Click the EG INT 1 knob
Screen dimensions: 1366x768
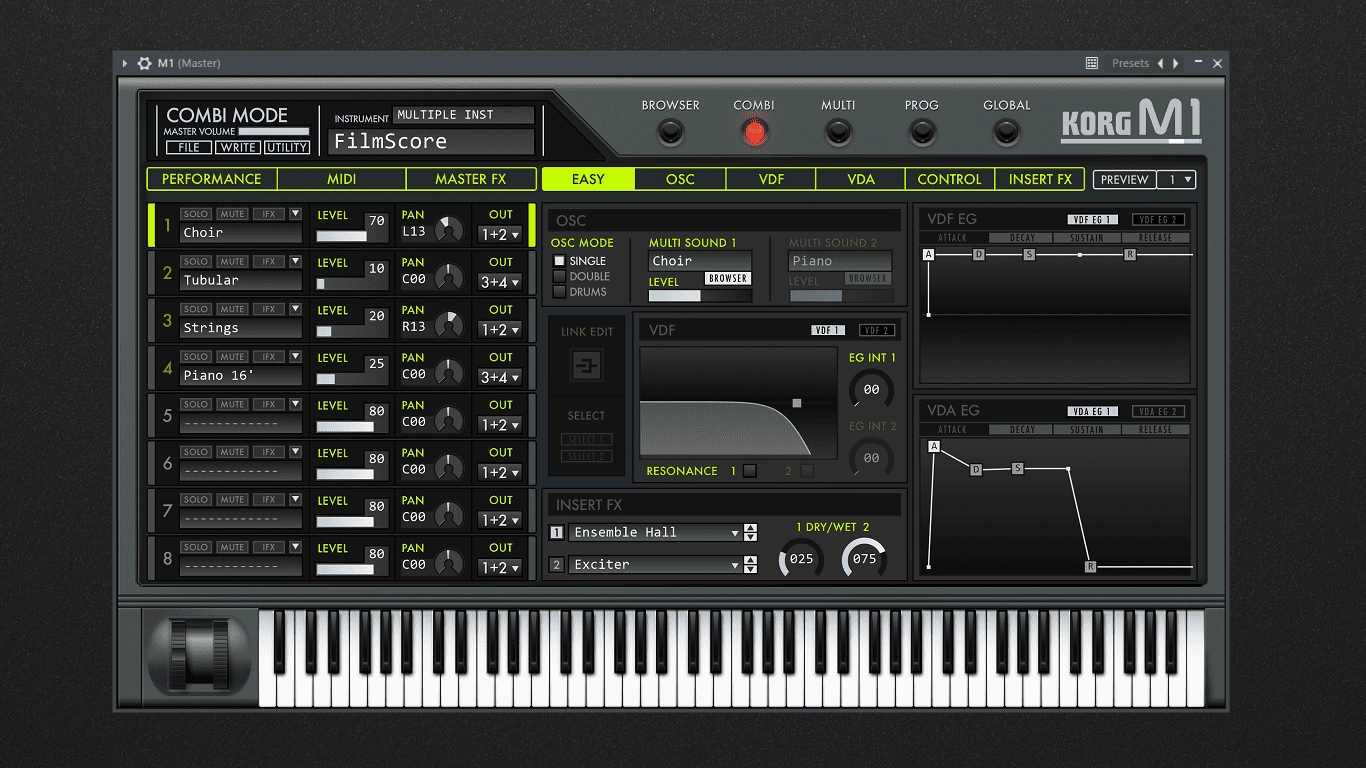(871, 389)
